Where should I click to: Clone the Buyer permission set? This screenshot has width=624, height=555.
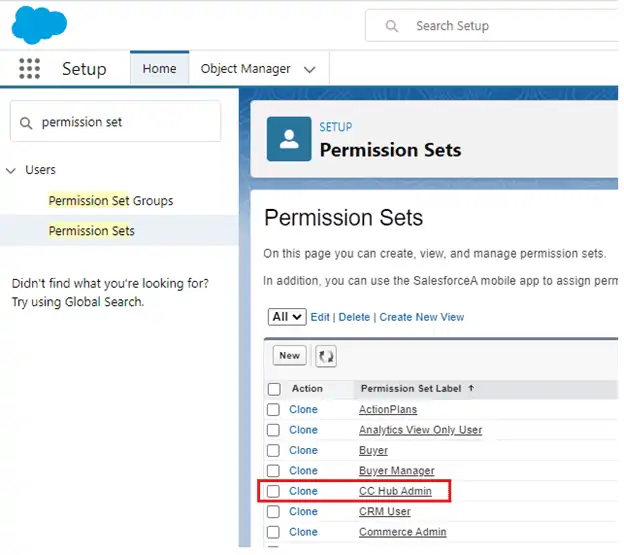(x=303, y=450)
